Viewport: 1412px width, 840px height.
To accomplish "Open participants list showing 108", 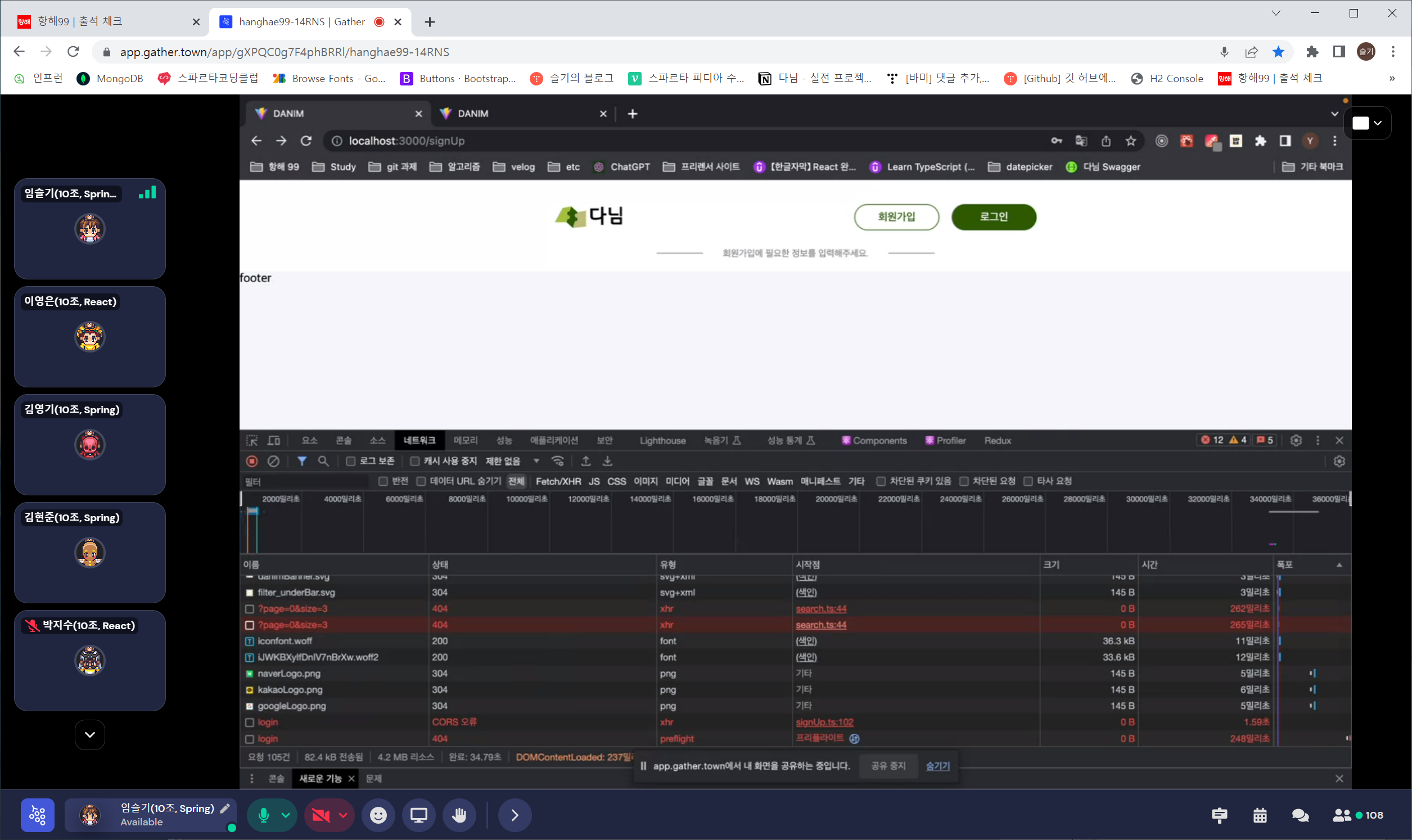I will tap(1358, 815).
